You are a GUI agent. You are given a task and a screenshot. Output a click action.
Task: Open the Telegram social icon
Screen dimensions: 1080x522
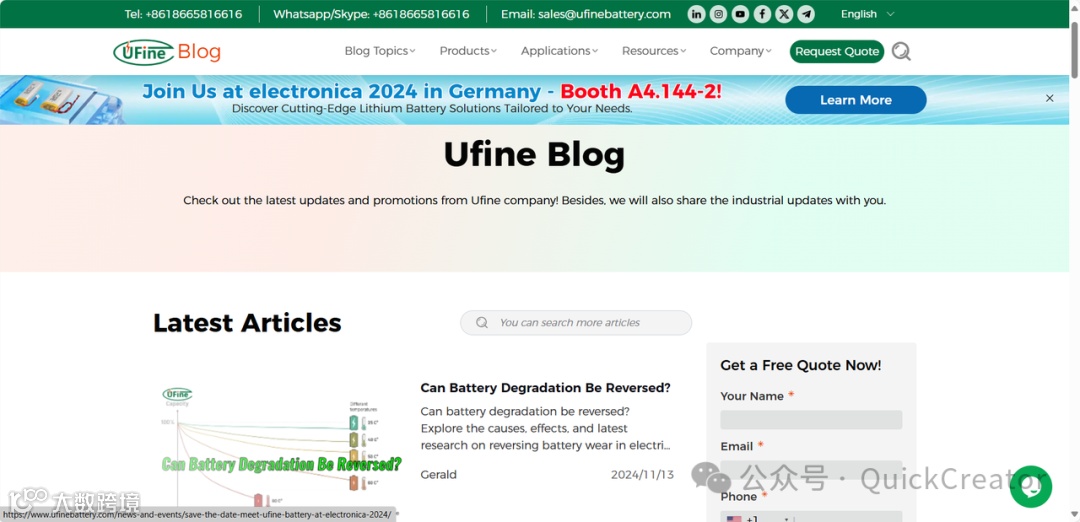[806, 14]
